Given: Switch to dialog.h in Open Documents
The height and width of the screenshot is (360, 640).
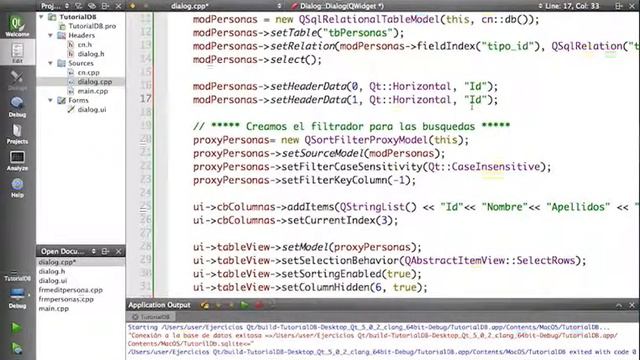Looking at the screenshot, I should click(52, 271).
